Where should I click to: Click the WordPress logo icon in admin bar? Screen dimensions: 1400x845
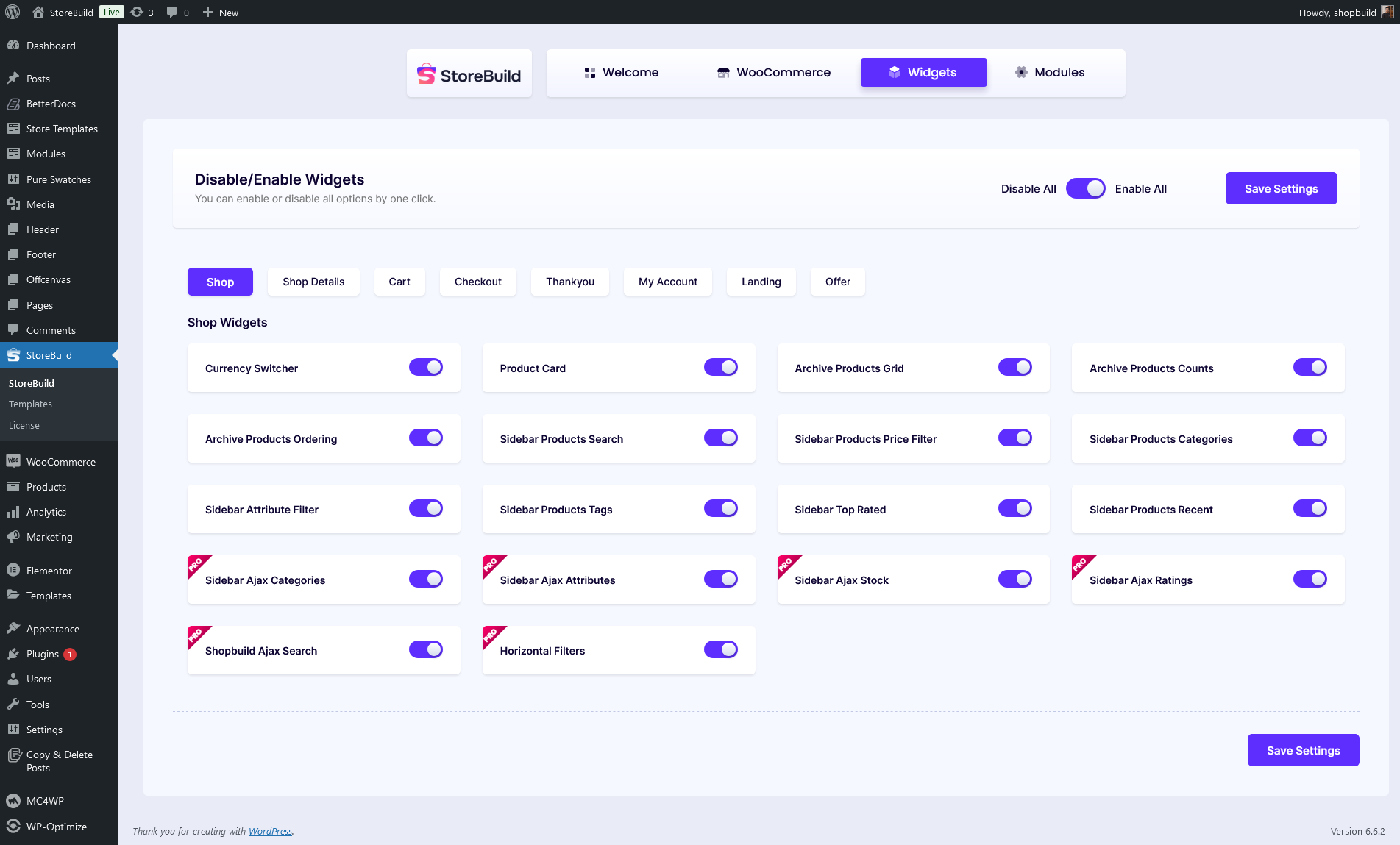(13, 12)
